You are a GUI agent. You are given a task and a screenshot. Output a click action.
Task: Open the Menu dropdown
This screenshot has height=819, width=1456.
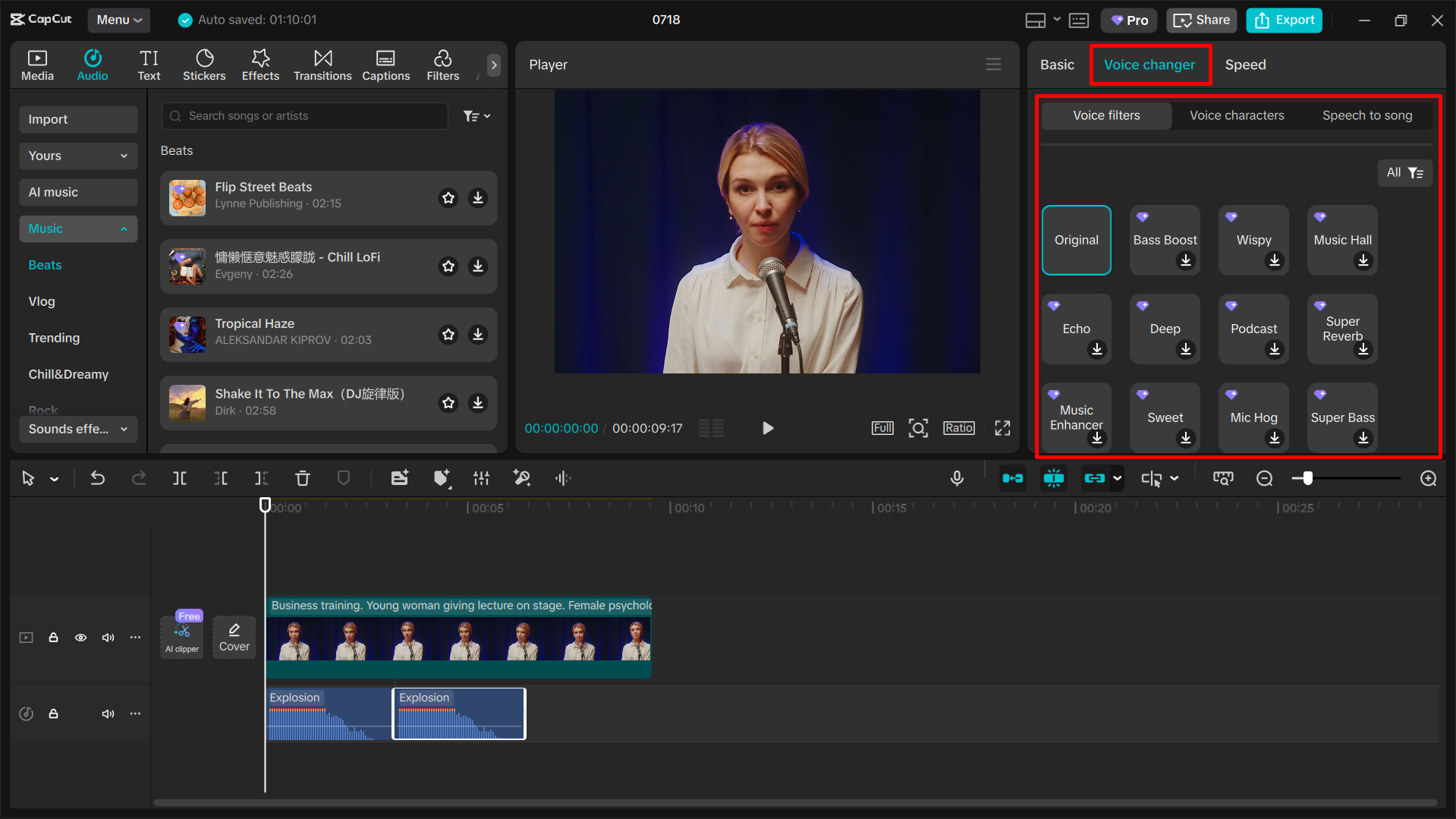point(119,20)
